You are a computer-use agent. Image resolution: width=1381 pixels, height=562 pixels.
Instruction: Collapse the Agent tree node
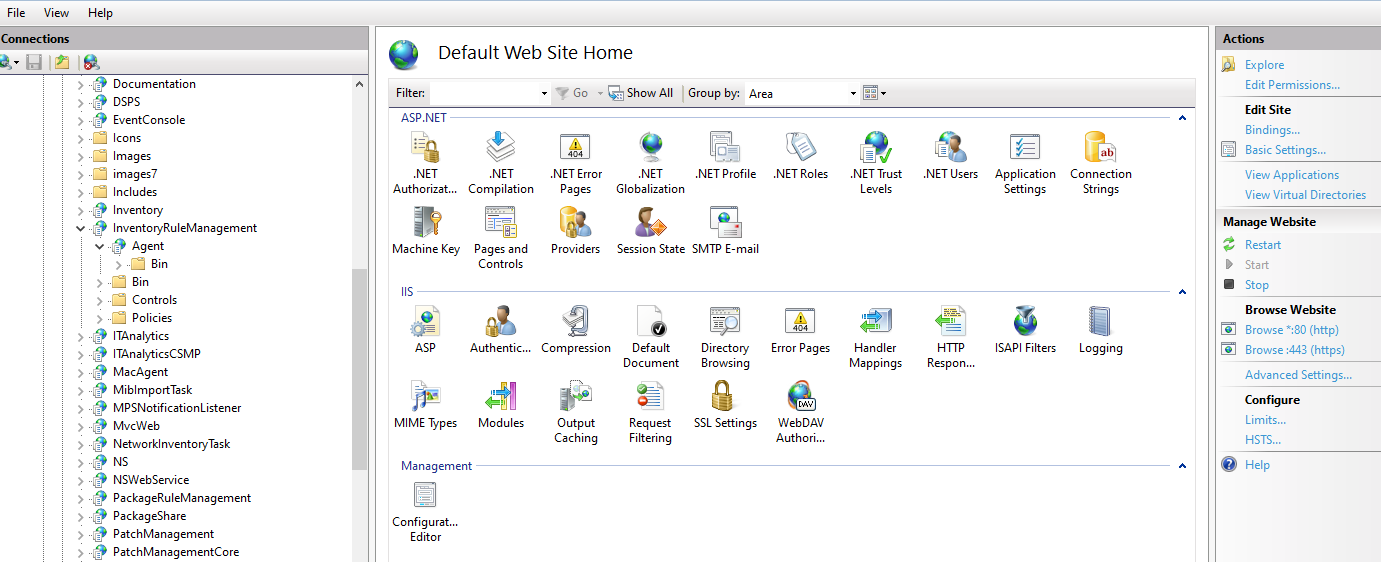click(100, 246)
